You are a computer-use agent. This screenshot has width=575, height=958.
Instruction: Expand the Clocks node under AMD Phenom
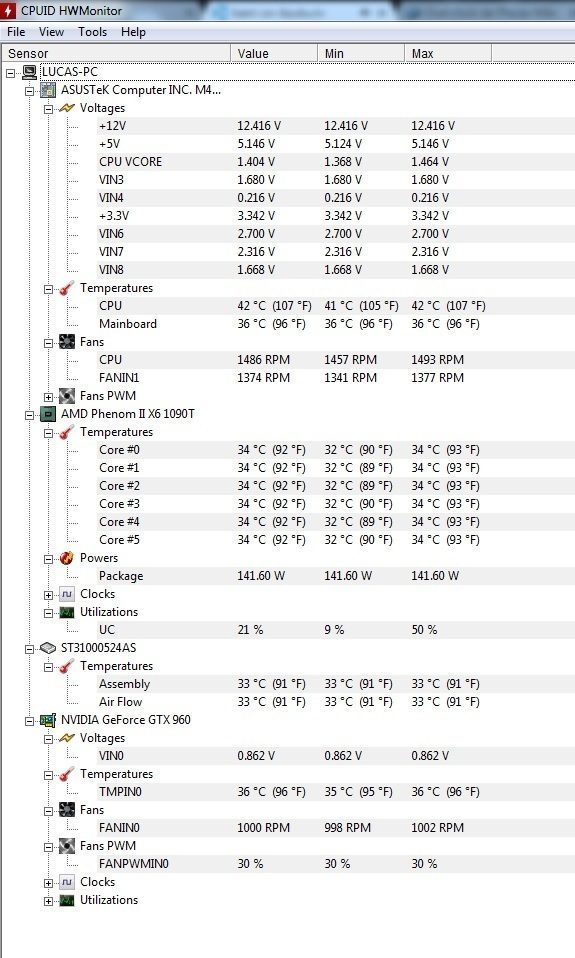[48, 595]
